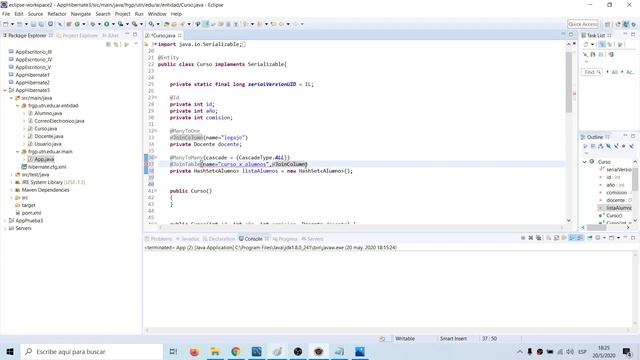Switch to the Java EE perspective icon

(618, 24)
